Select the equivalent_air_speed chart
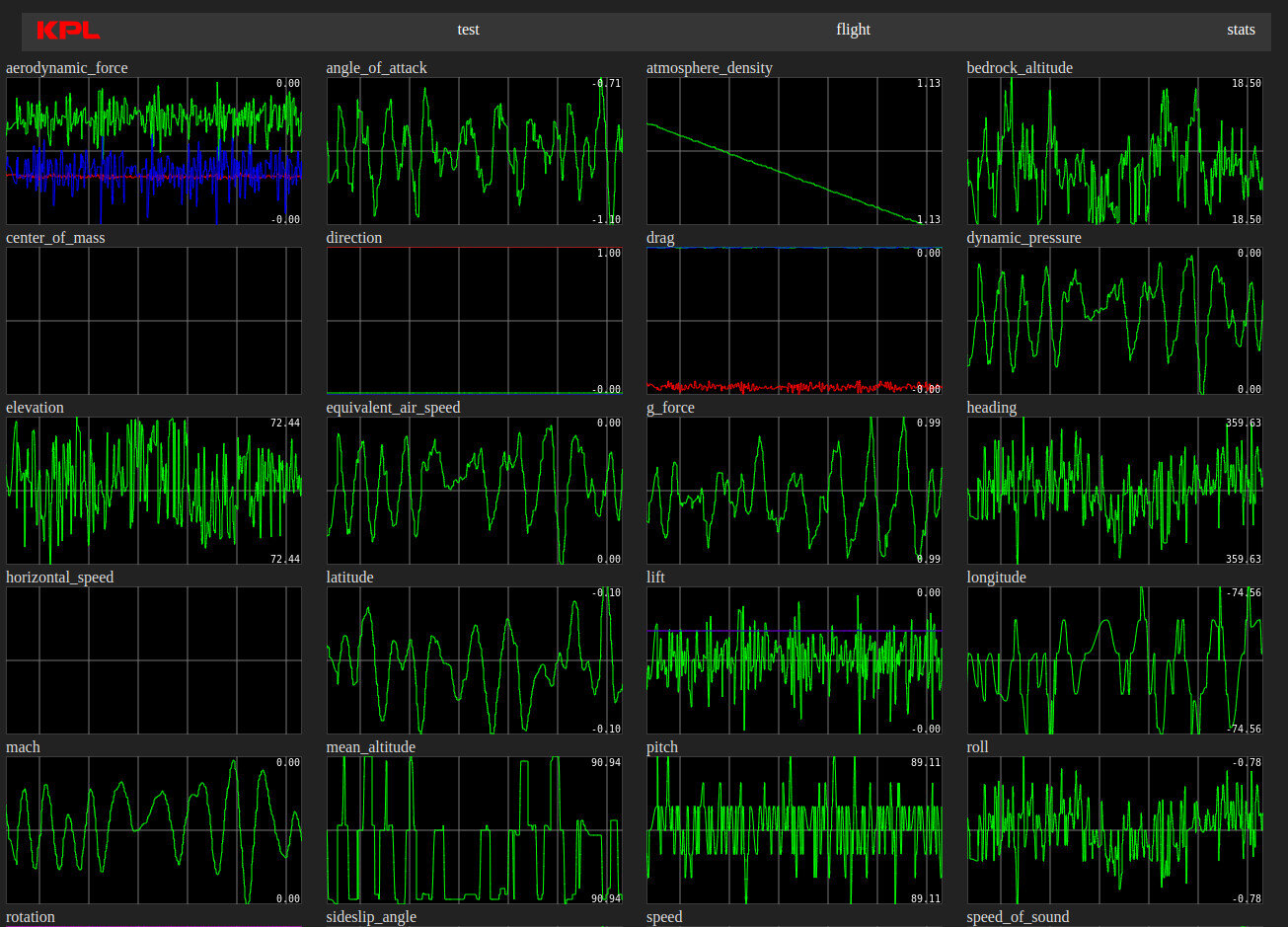 click(x=475, y=491)
